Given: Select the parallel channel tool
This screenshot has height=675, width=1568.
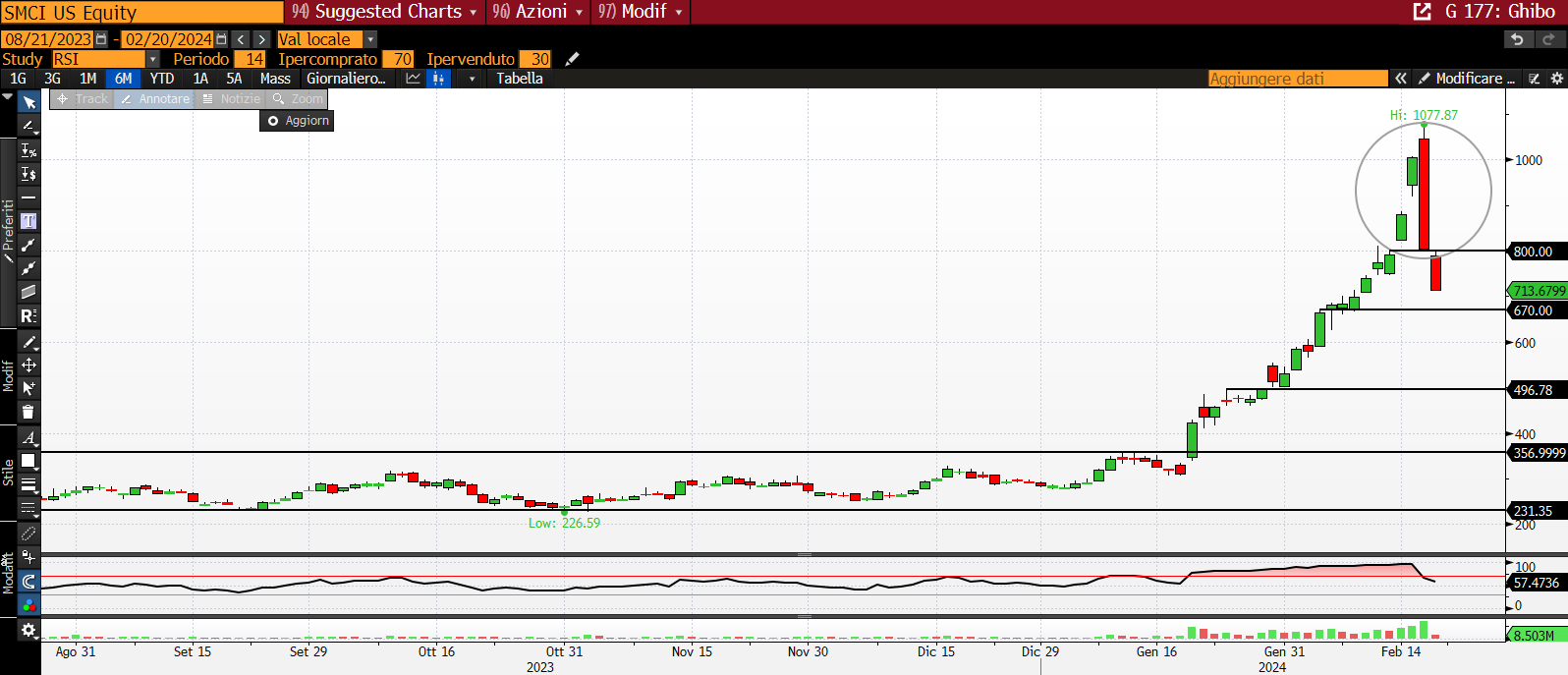Looking at the screenshot, I should coord(28,292).
